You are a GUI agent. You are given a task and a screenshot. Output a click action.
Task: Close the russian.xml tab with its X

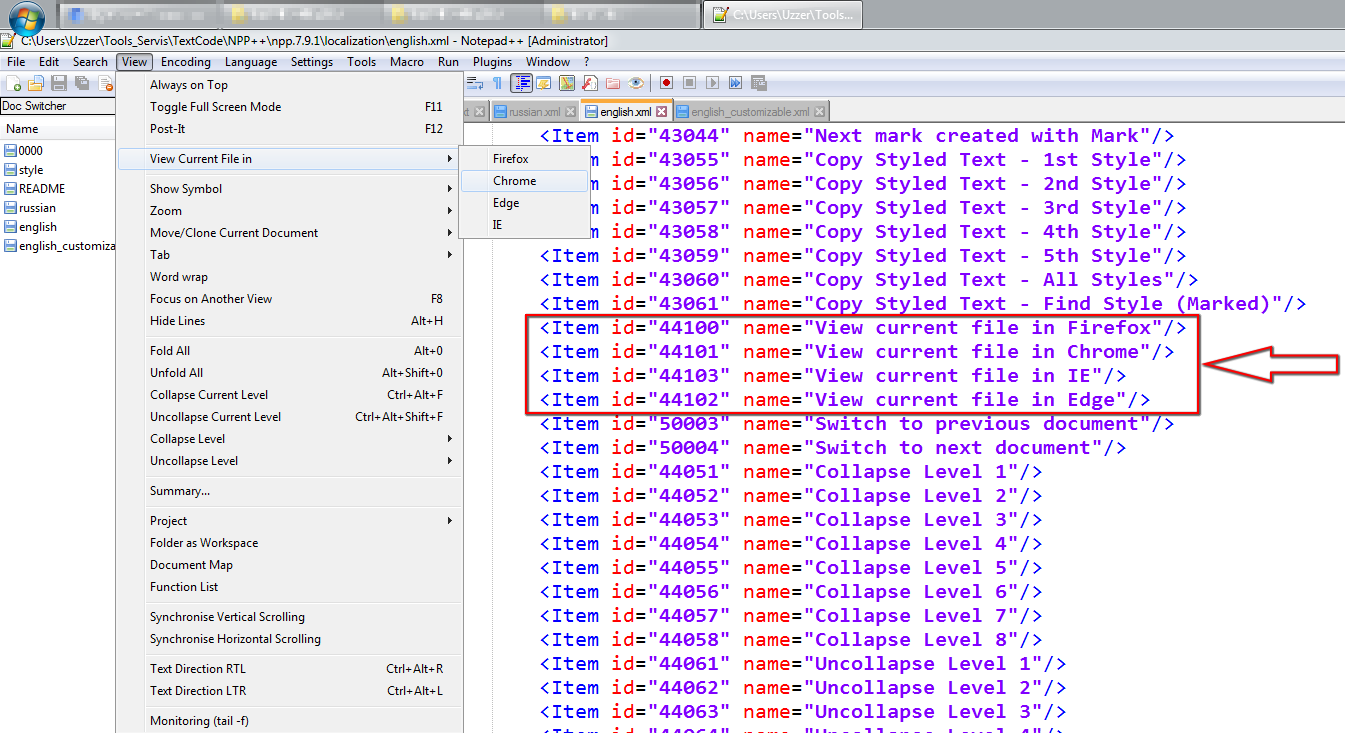coord(570,112)
